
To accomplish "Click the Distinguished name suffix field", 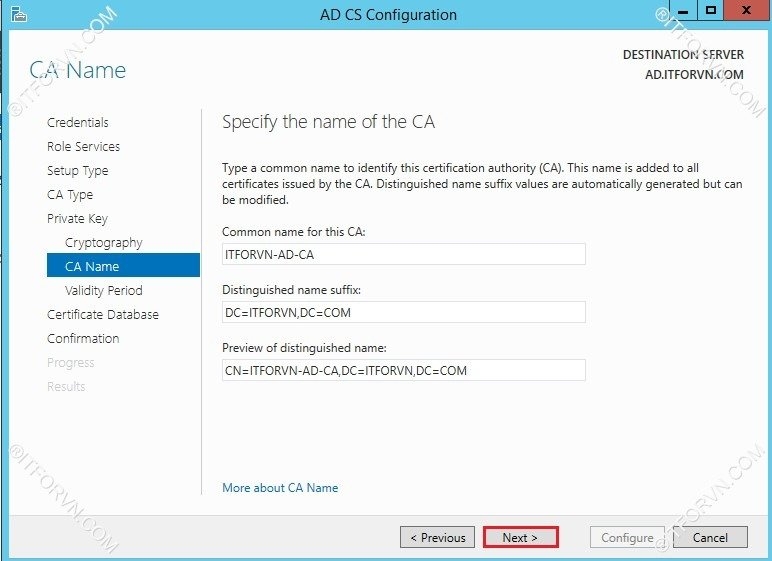I will click(x=403, y=313).
